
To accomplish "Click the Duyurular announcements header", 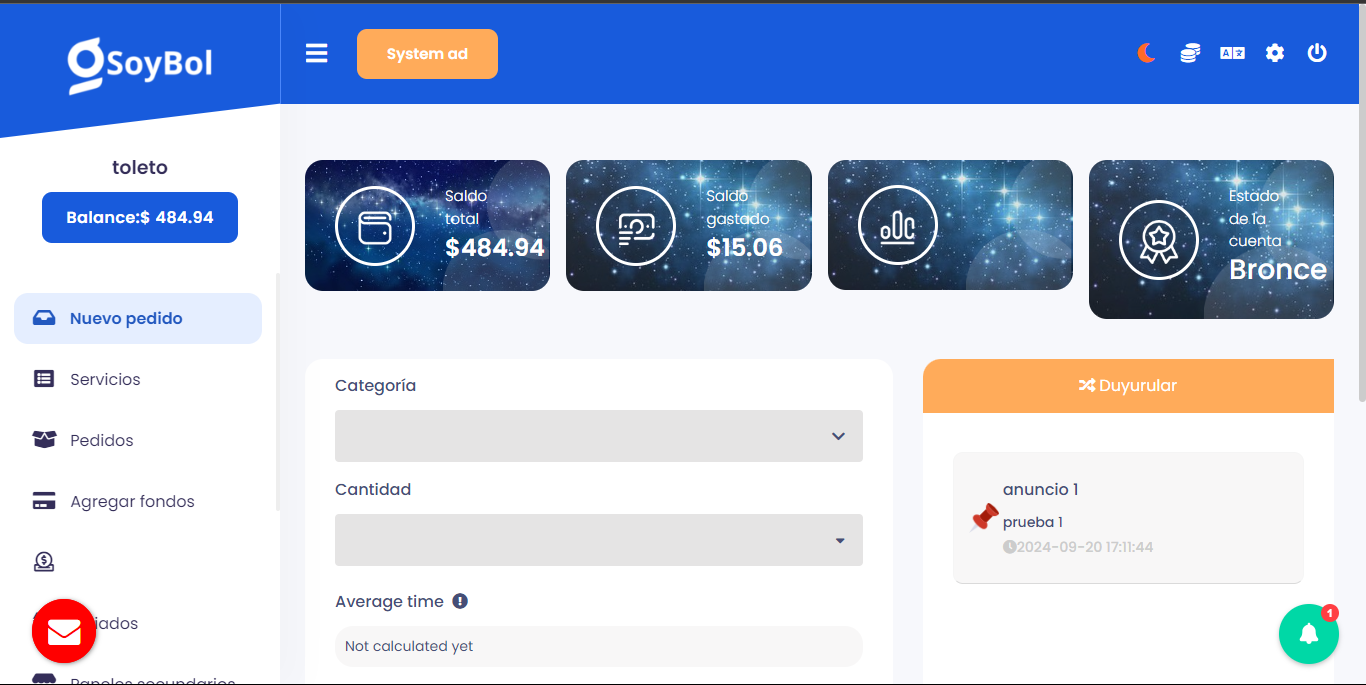I will click(x=1128, y=386).
